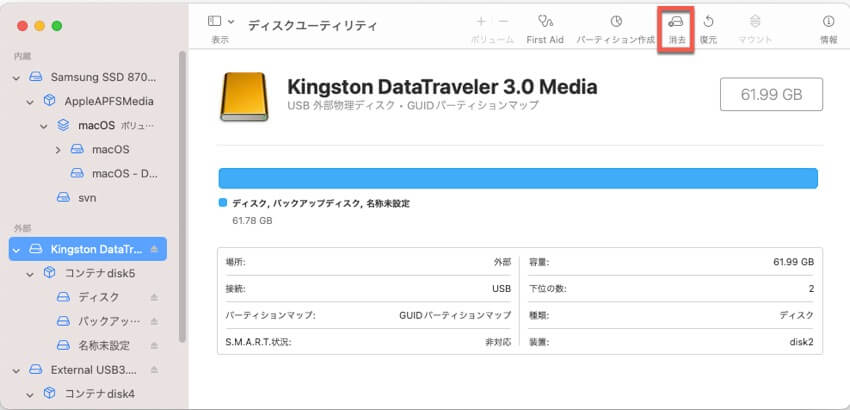Click the 内蔵 sidebar section header

[23, 56]
